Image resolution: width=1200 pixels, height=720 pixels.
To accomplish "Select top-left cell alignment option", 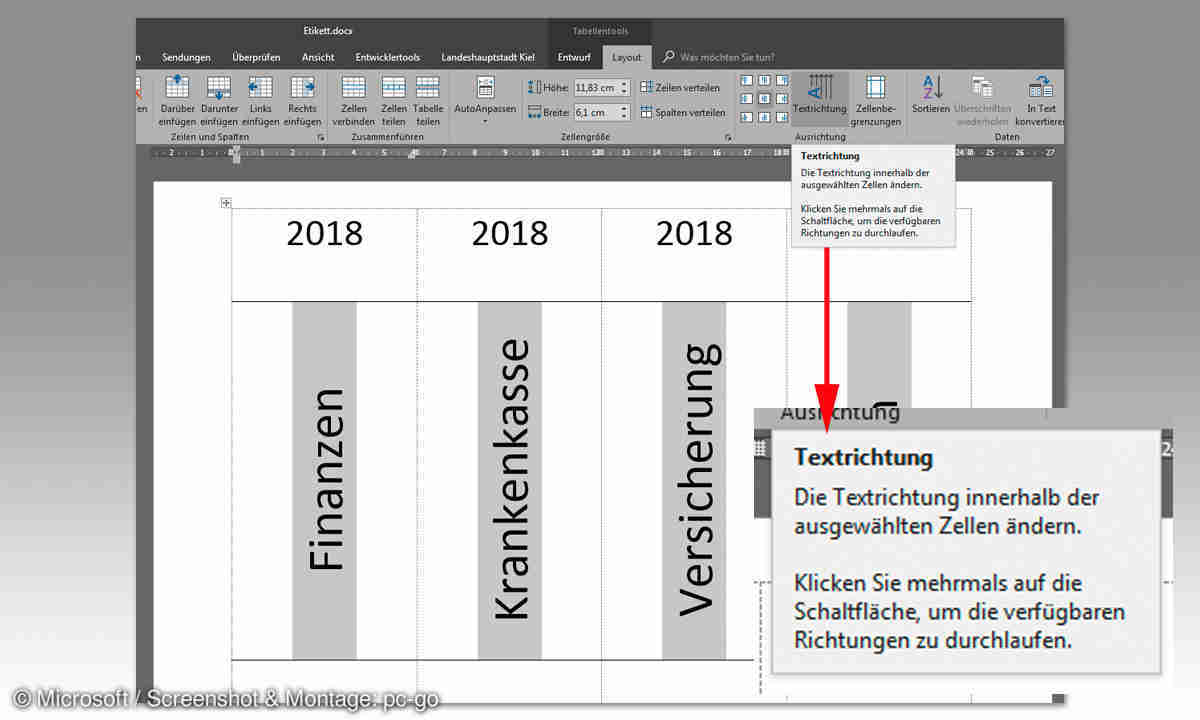I will (x=746, y=81).
